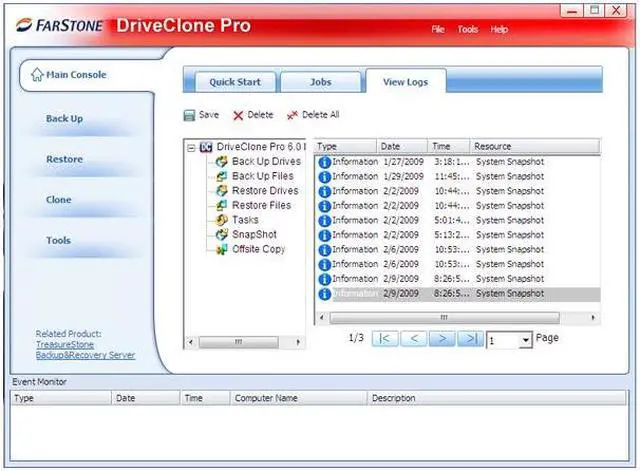Click the red X Delete icon
The height and width of the screenshot is (471, 640).
[x=238, y=116]
